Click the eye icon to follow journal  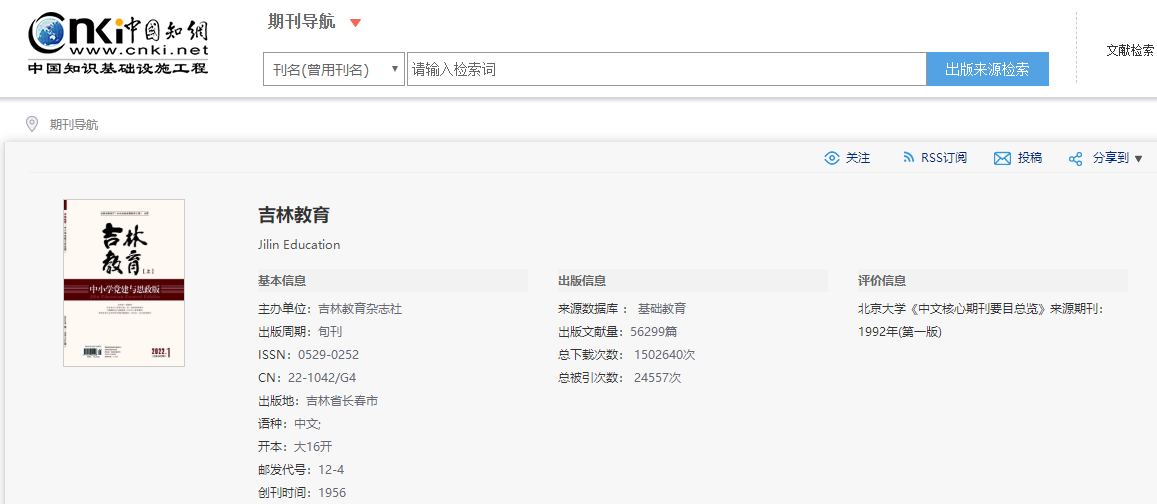tap(832, 158)
